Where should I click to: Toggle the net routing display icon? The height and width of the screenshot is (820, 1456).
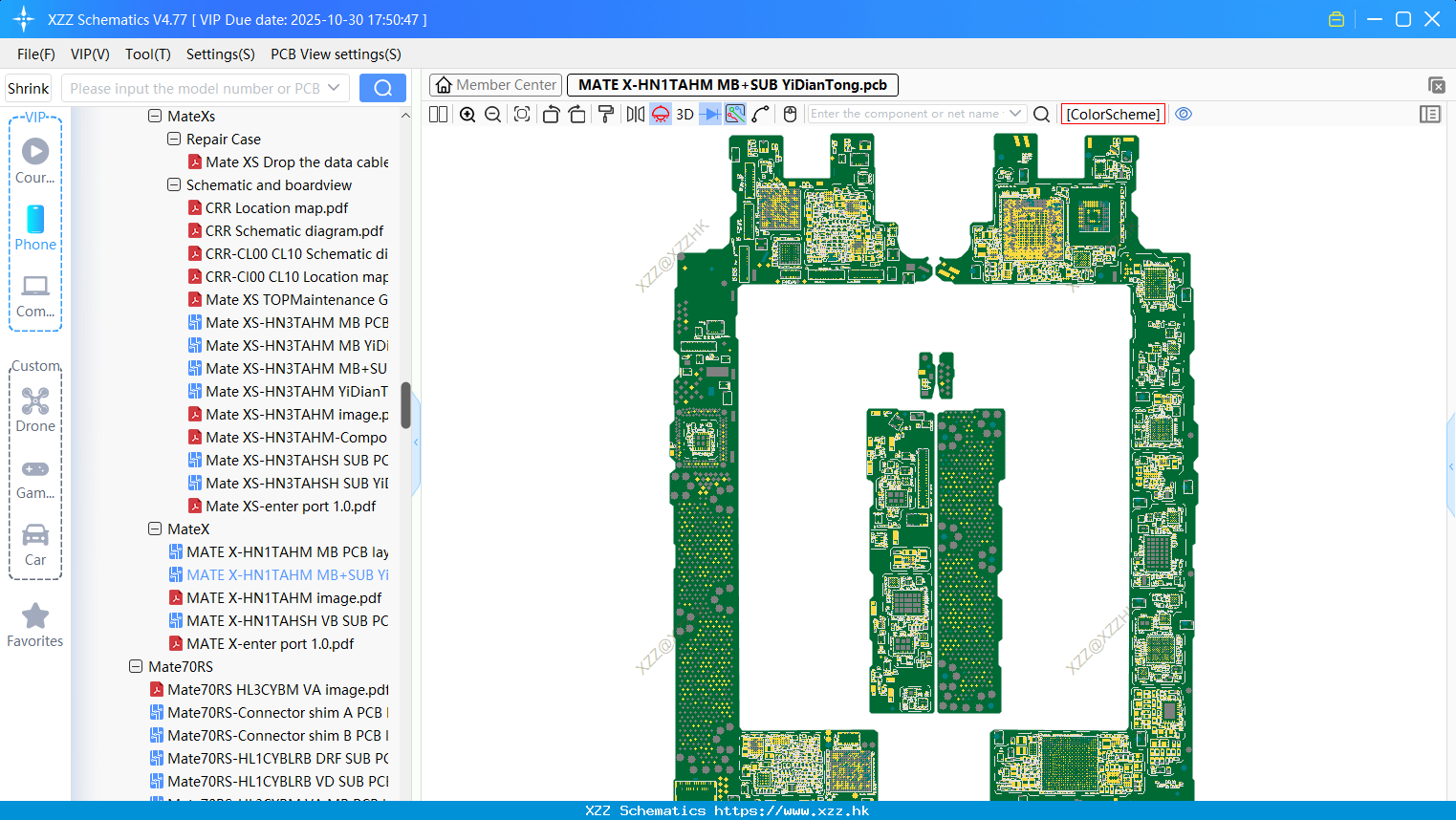coord(735,115)
